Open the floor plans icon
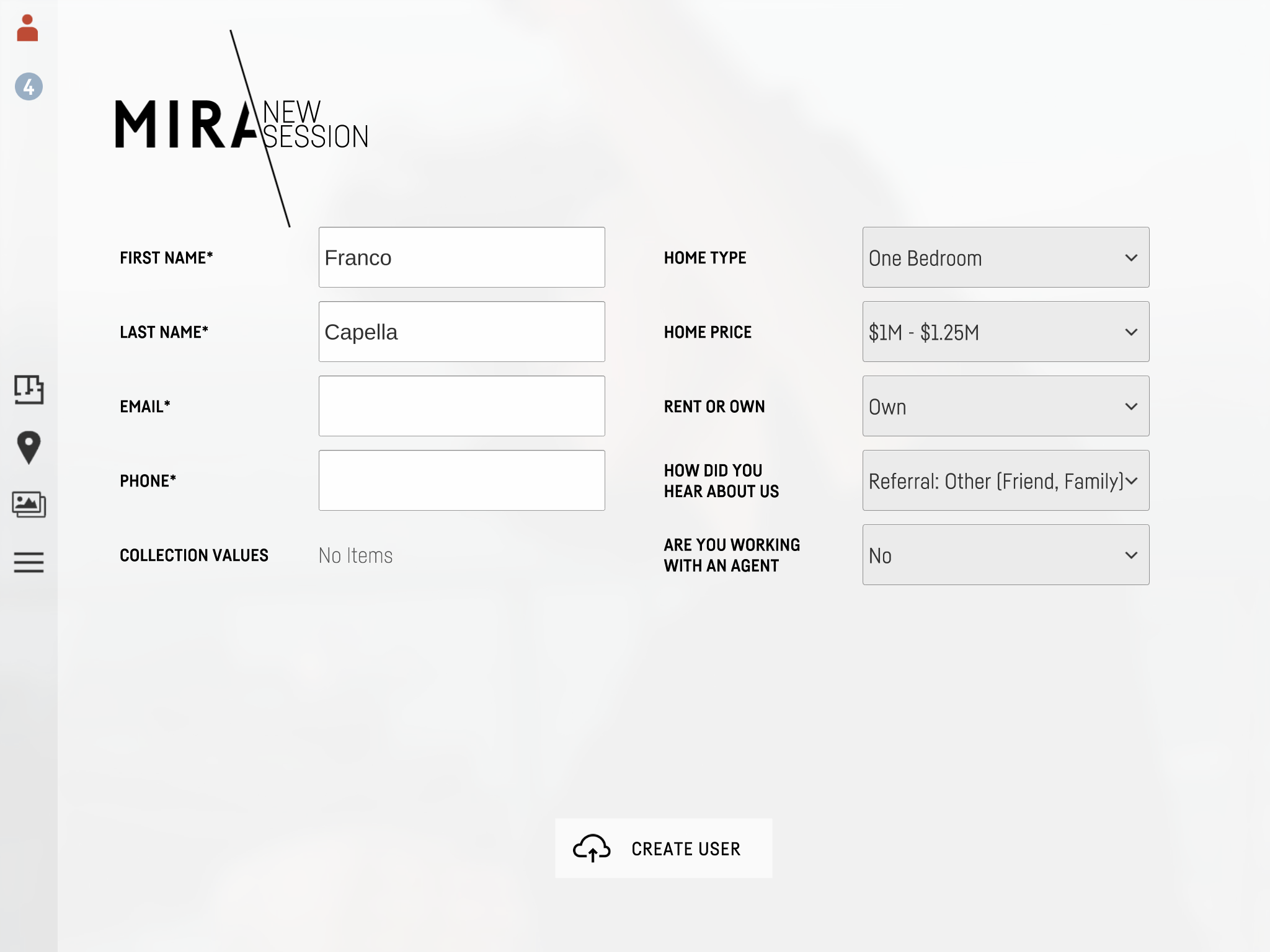 coord(29,390)
